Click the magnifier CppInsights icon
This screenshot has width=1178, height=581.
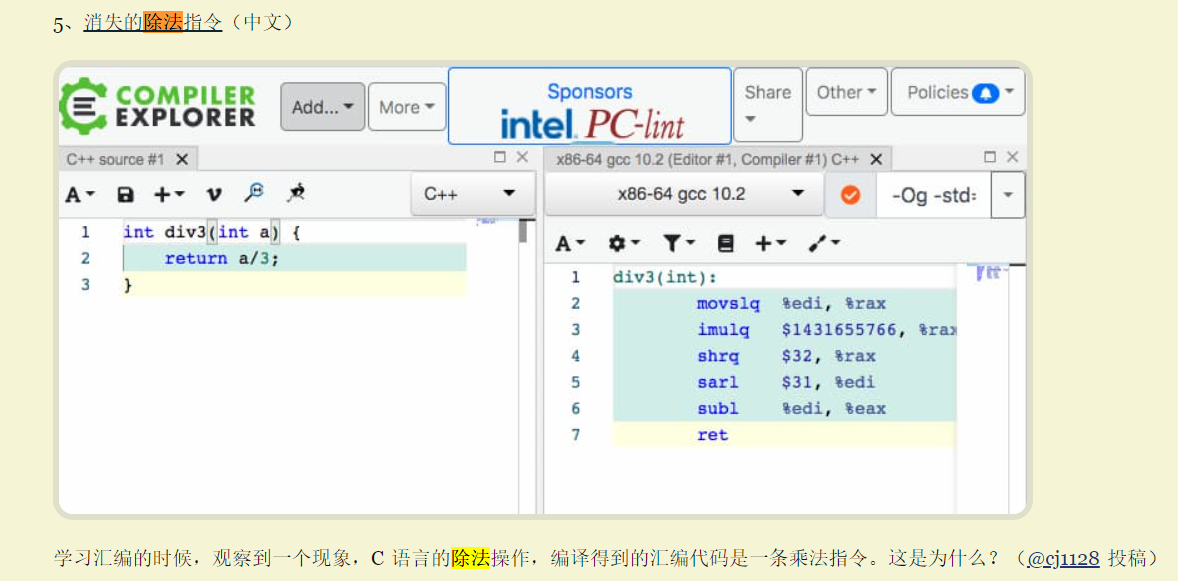tap(254, 193)
